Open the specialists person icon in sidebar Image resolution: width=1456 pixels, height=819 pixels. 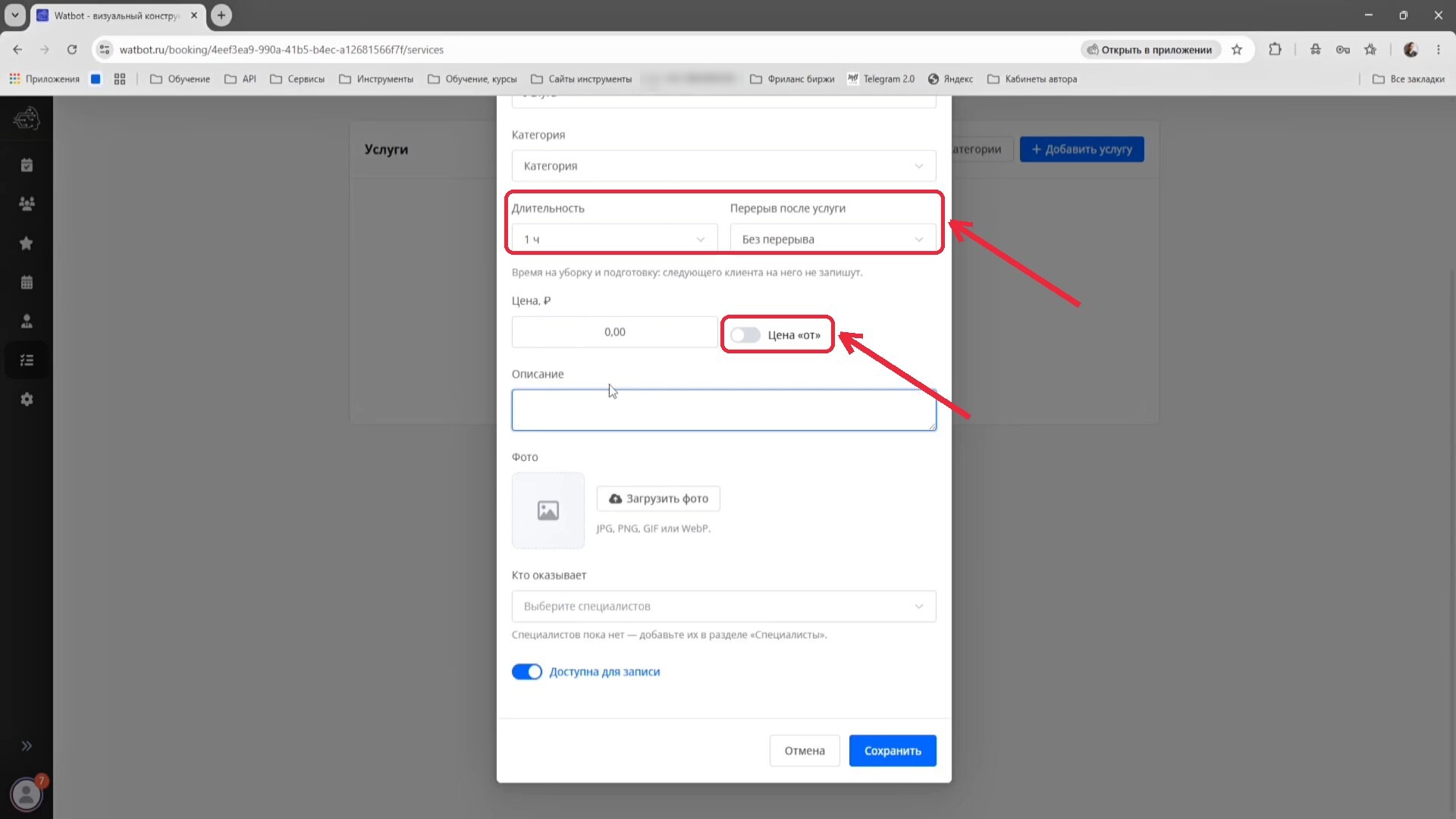point(27,322)
